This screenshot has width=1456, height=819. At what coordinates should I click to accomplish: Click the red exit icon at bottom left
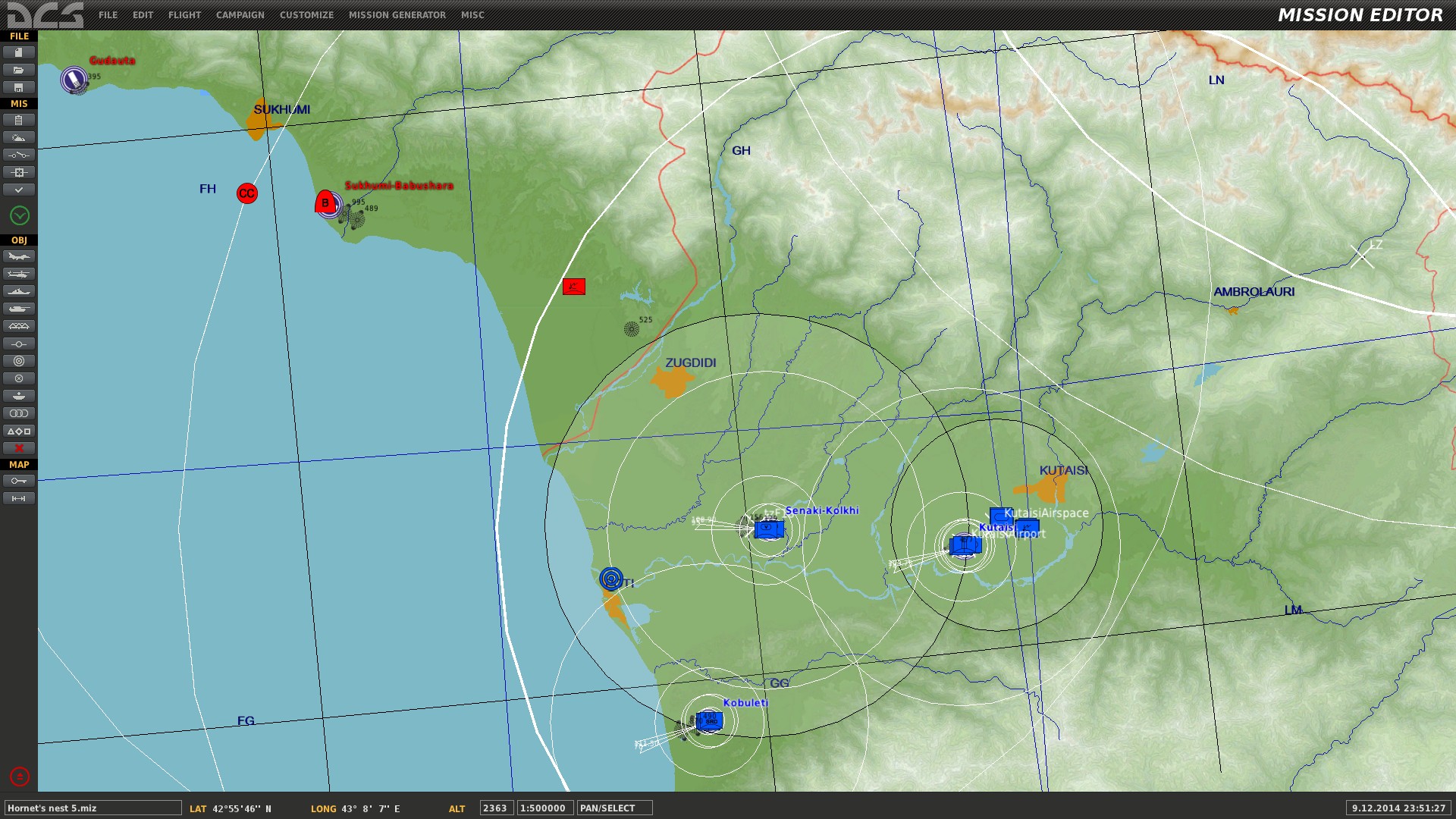point(20,777)
